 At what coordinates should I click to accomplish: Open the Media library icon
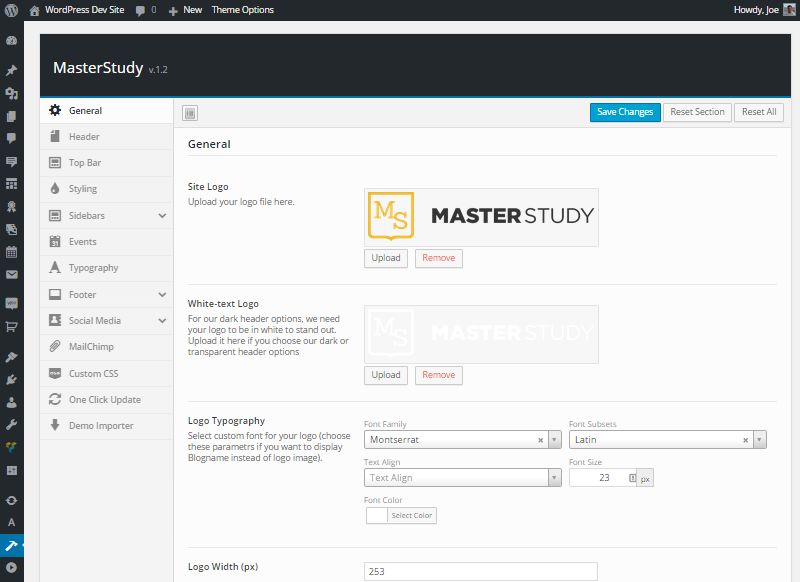click(x=11, y=93)
